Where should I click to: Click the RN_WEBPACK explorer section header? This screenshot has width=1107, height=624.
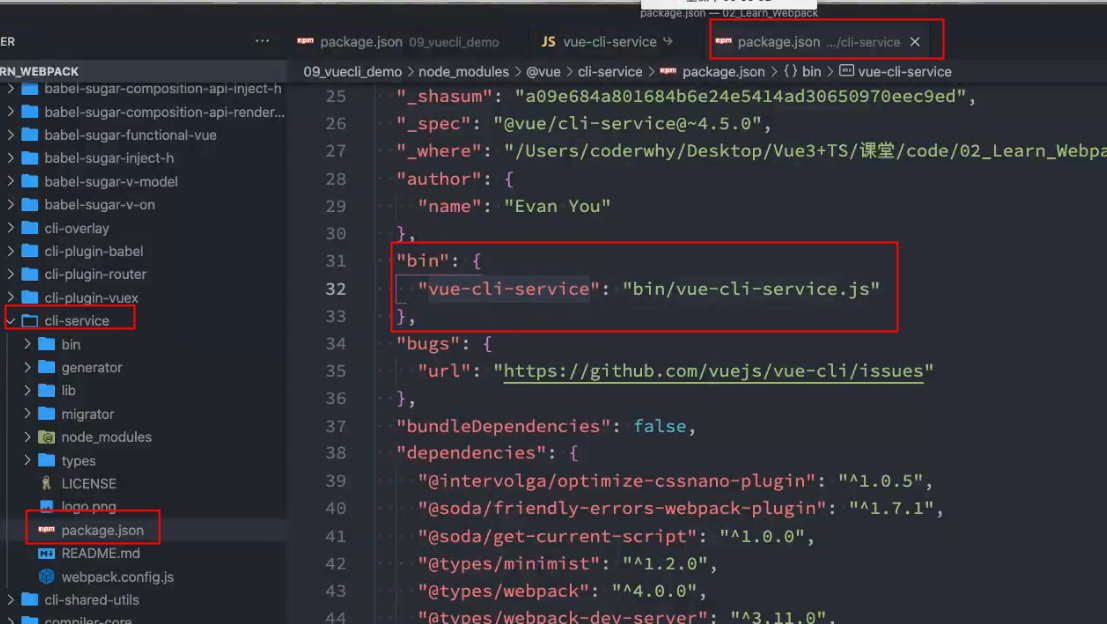point(143,71)
